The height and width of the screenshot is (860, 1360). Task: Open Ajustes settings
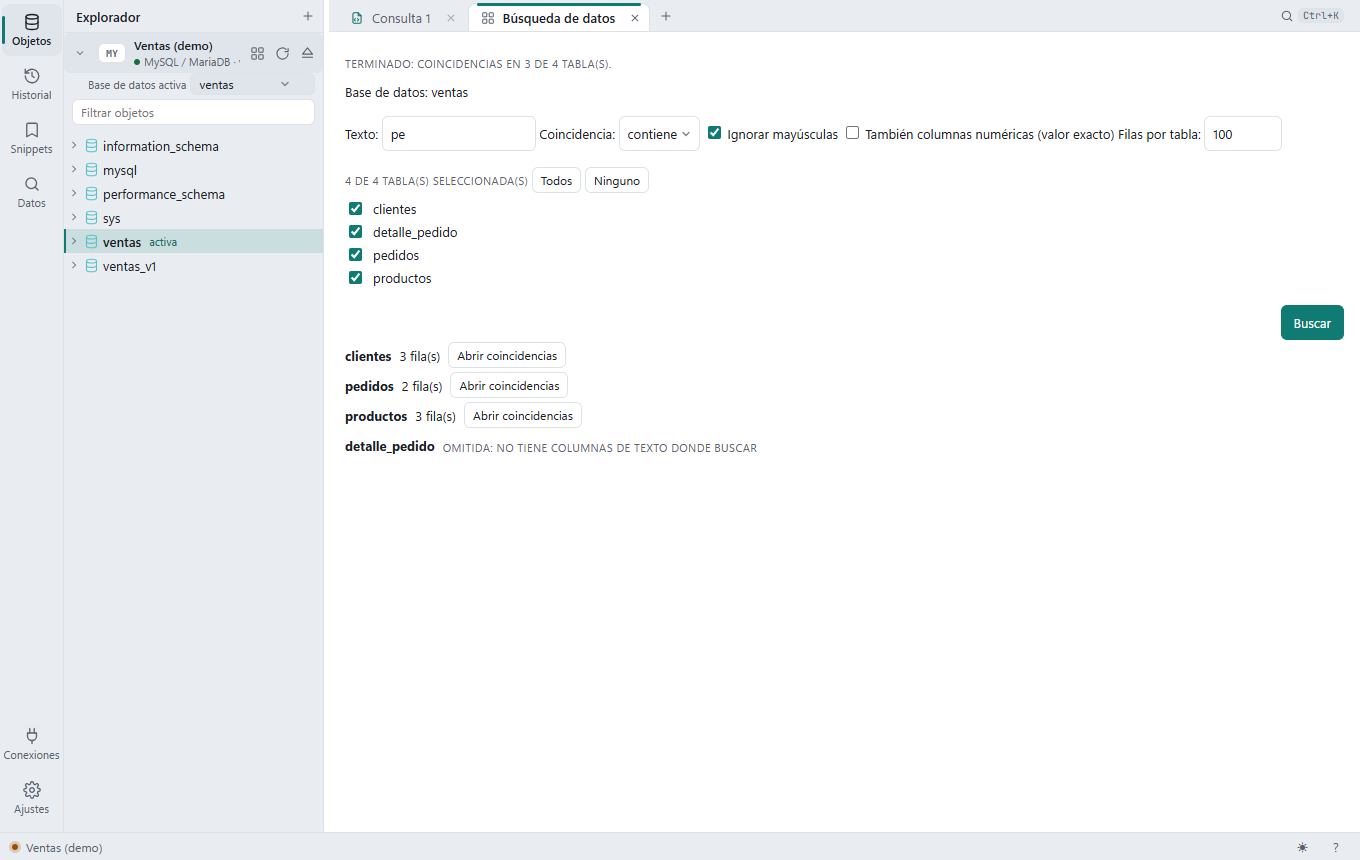[x=32, y=798]
